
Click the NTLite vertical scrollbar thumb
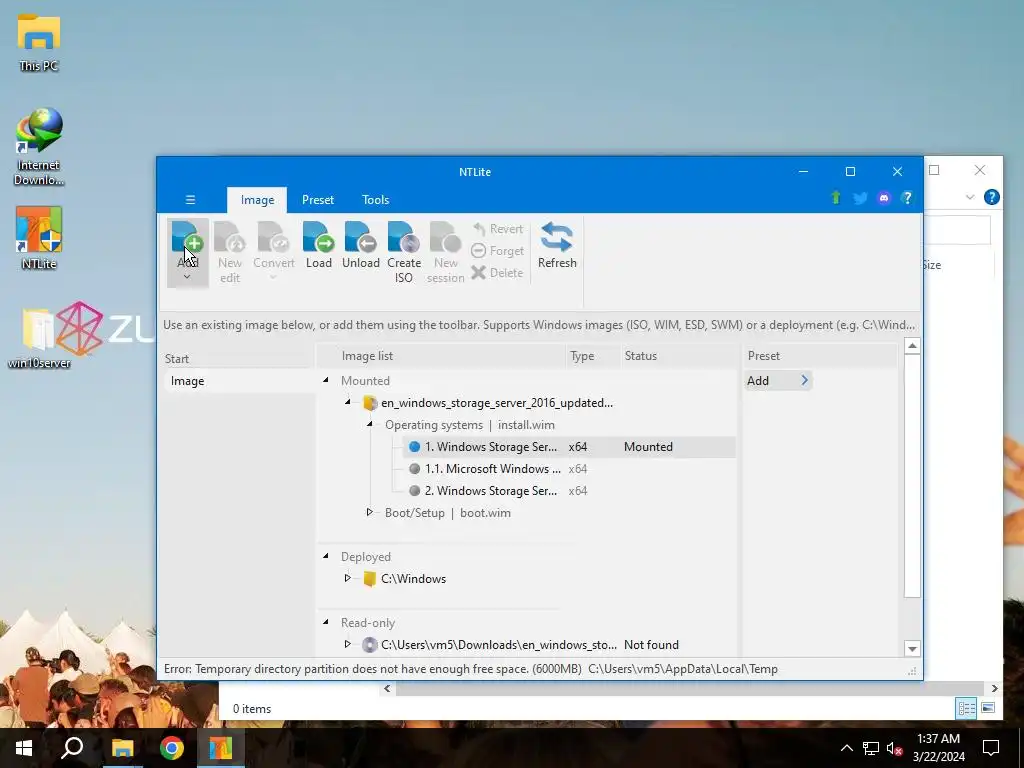click(912, 475)
